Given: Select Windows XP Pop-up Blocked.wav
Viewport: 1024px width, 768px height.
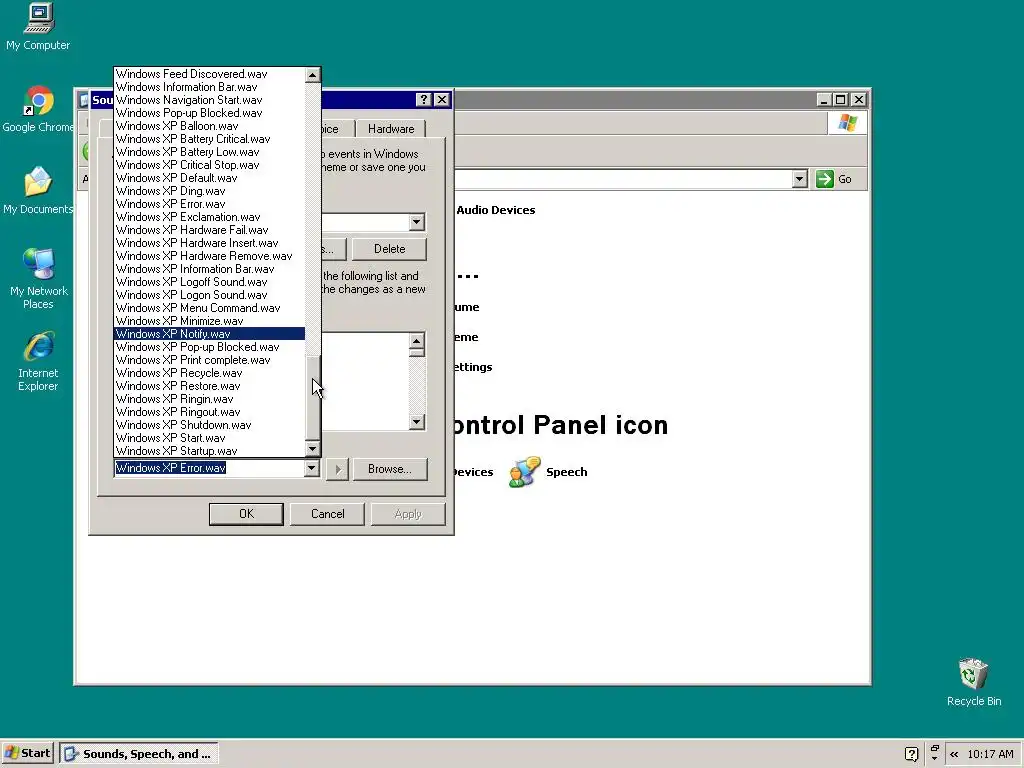Looking at the screenshot, I should (210, 347).
